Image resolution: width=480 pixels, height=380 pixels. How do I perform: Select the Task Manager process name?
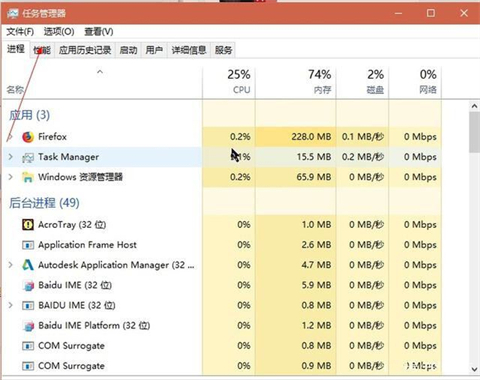pos(68,157)
